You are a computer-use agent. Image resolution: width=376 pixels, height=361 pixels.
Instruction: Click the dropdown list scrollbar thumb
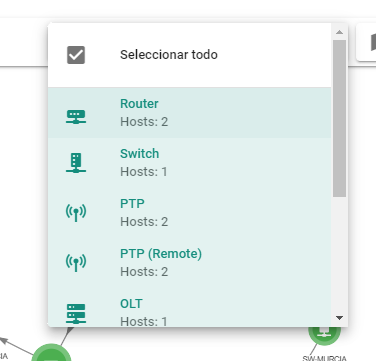point(339,118)
